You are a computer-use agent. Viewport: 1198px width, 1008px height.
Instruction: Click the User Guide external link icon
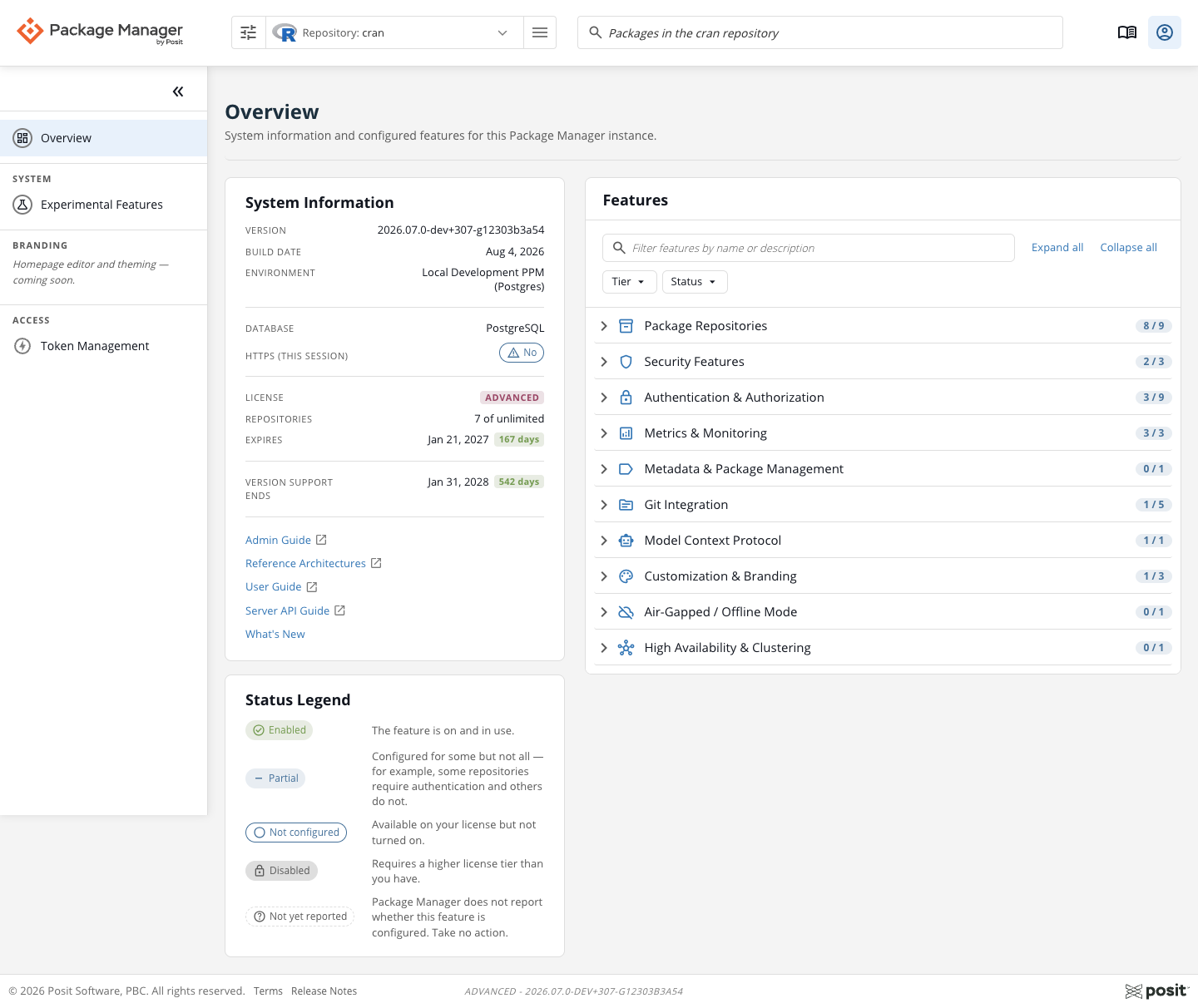[x=312, y=587]
